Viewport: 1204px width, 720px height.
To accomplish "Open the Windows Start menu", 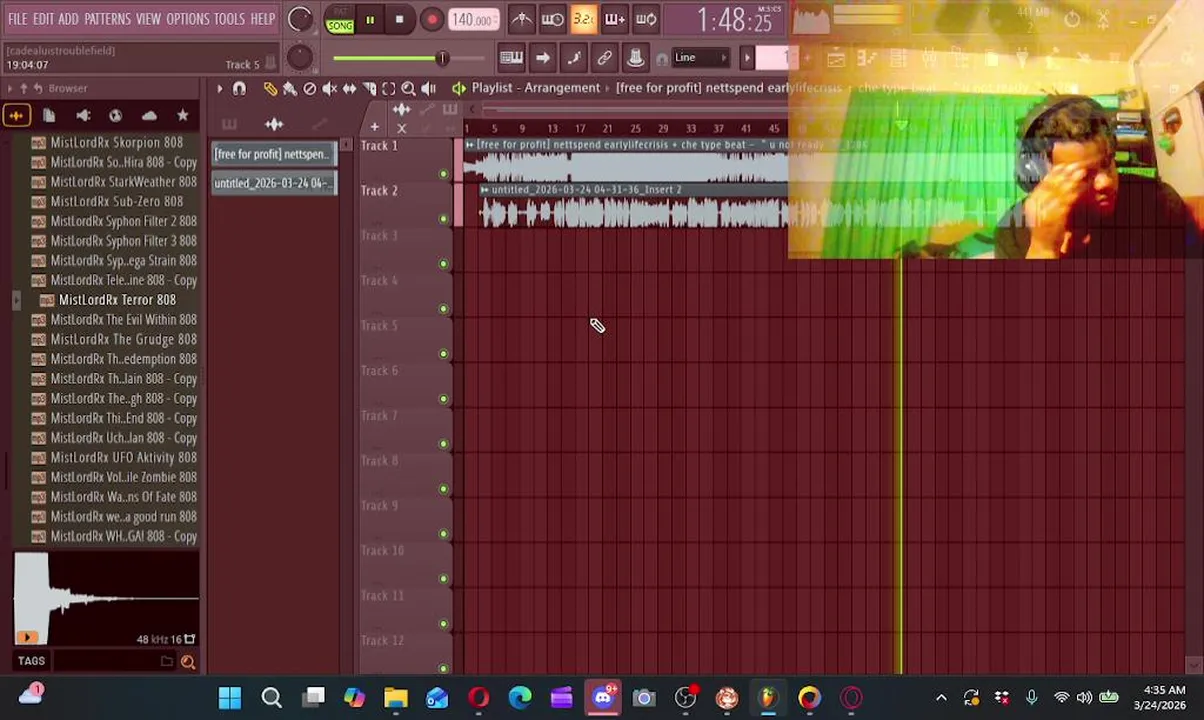I will click(230, 697).
